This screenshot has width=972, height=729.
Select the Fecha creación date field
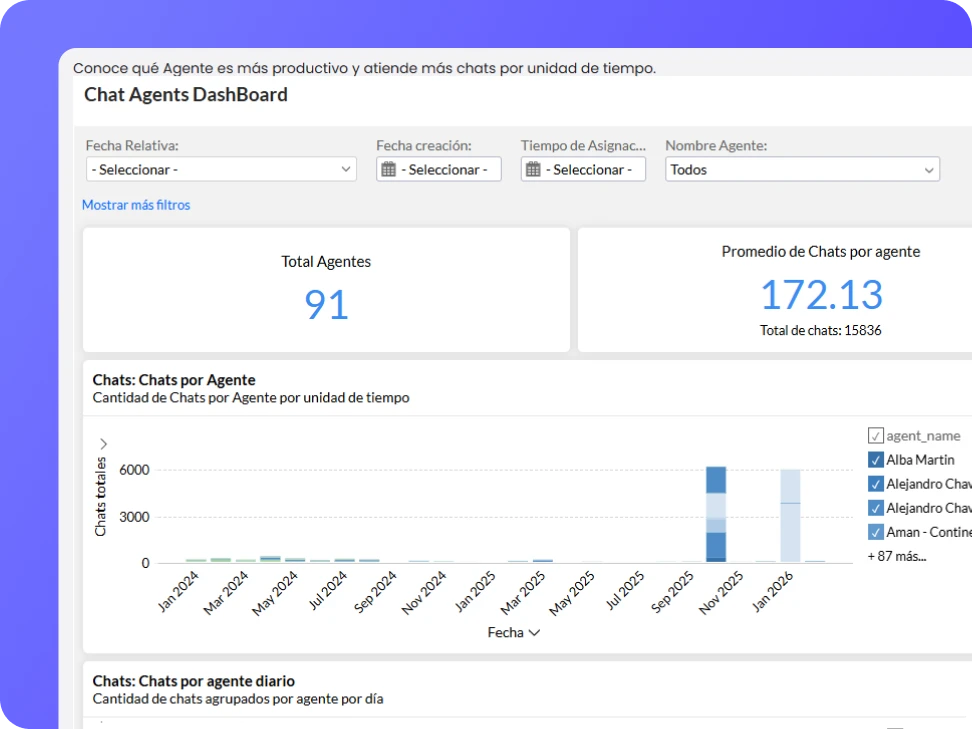(x=447, y=170)
